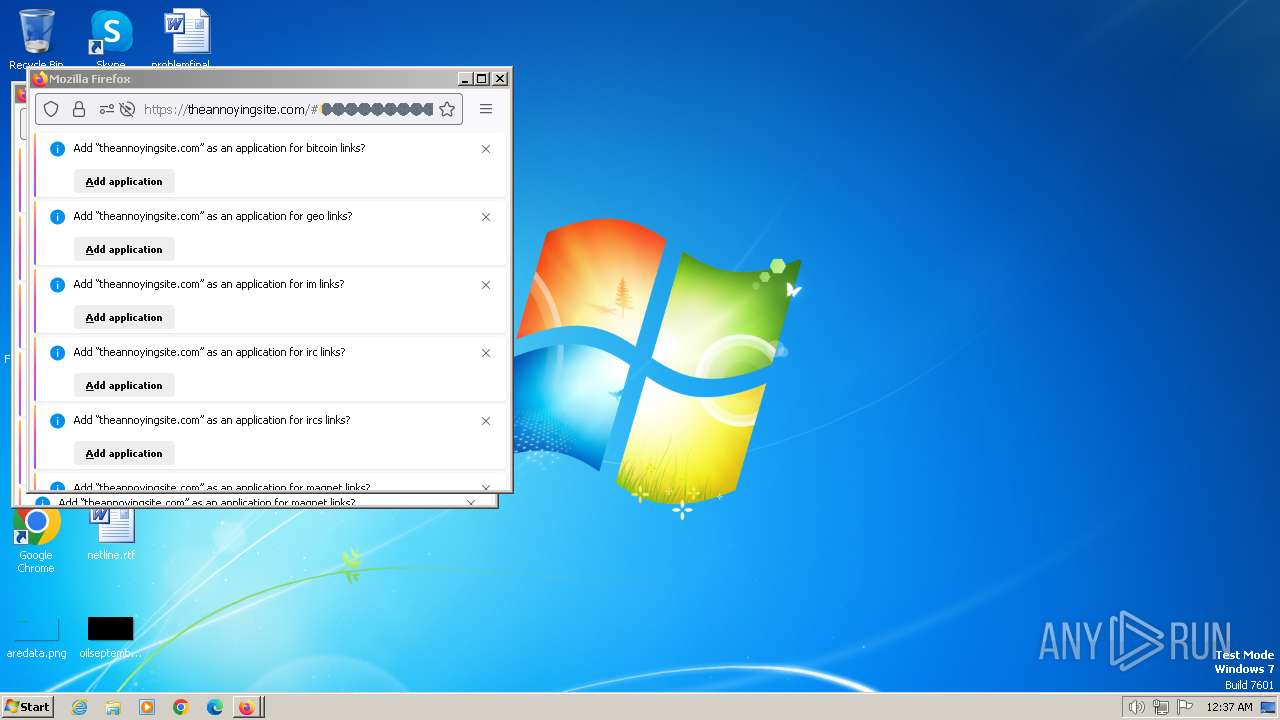Viewport: 1280px width, 720px height.
Task: Select the netline.rtf desktop file
Action: [111, 534]
